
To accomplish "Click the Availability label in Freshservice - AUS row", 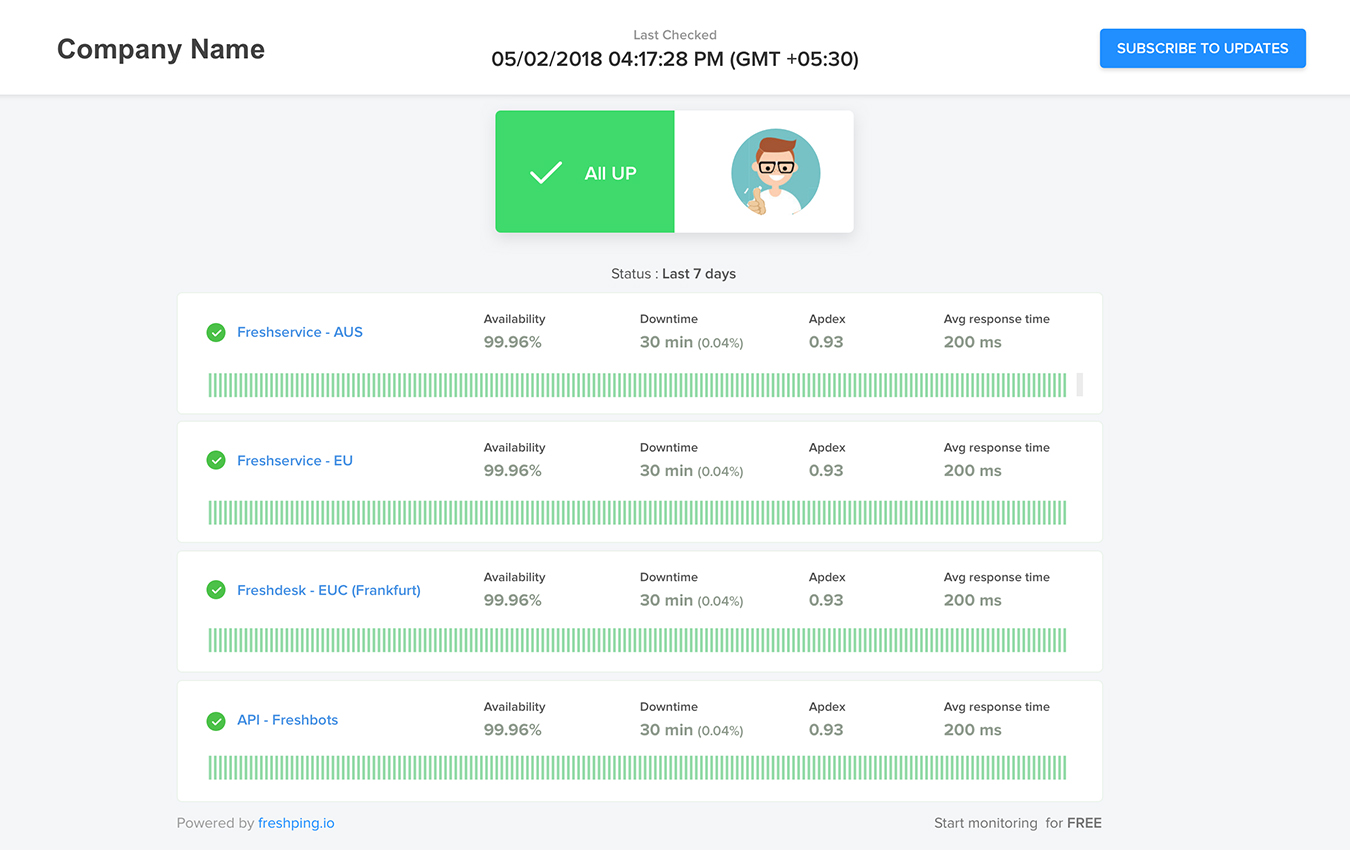I will point(515,319).
